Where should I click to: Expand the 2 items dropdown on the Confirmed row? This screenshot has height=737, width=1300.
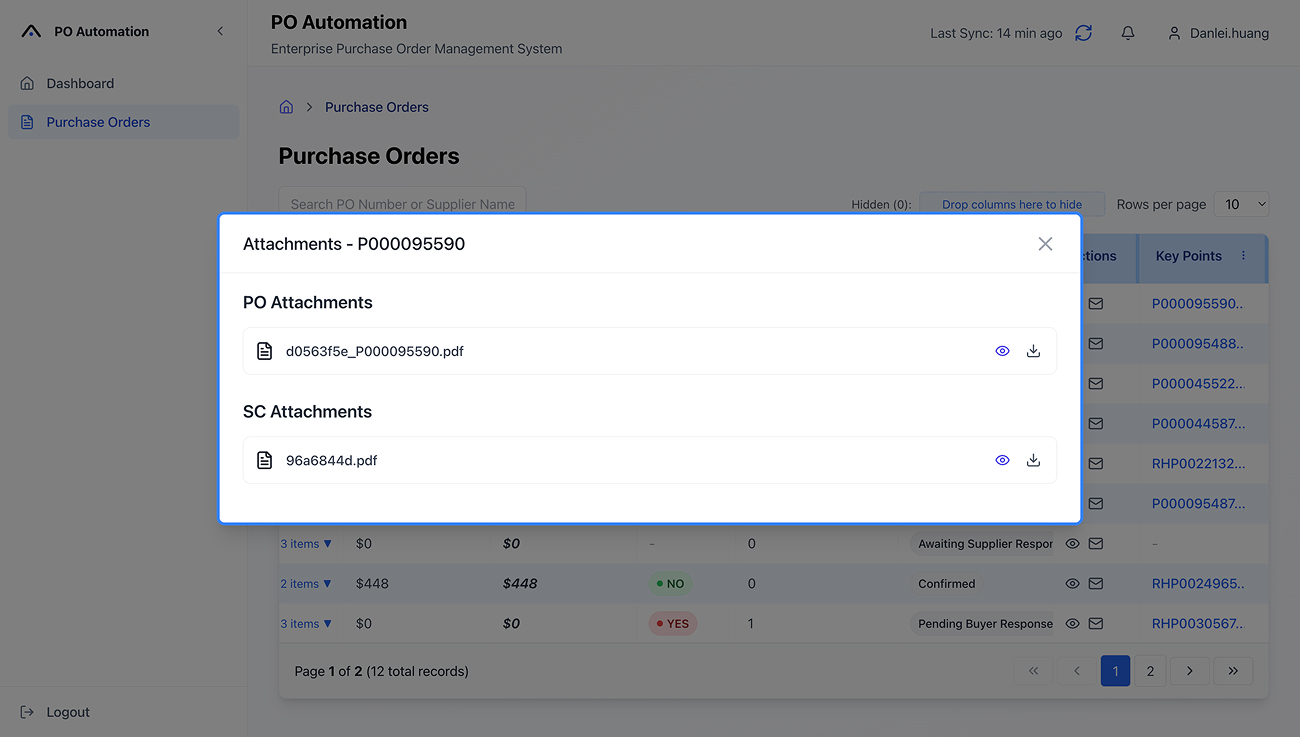(x=306, y=583)
